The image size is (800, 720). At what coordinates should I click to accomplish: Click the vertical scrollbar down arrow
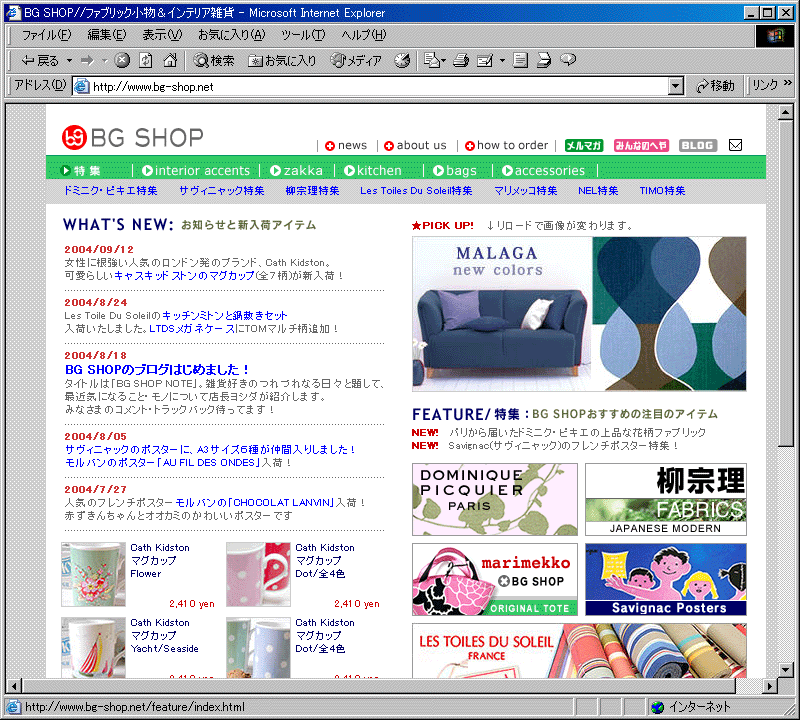(x=786, y=669)
